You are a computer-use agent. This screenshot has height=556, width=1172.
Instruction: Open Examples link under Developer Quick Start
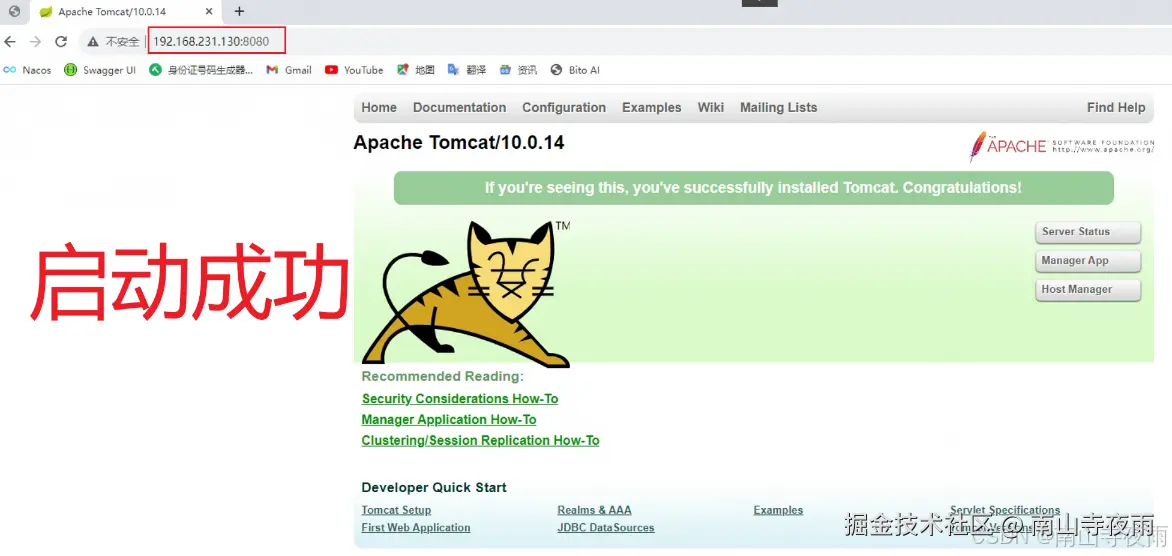coord(778,510)
